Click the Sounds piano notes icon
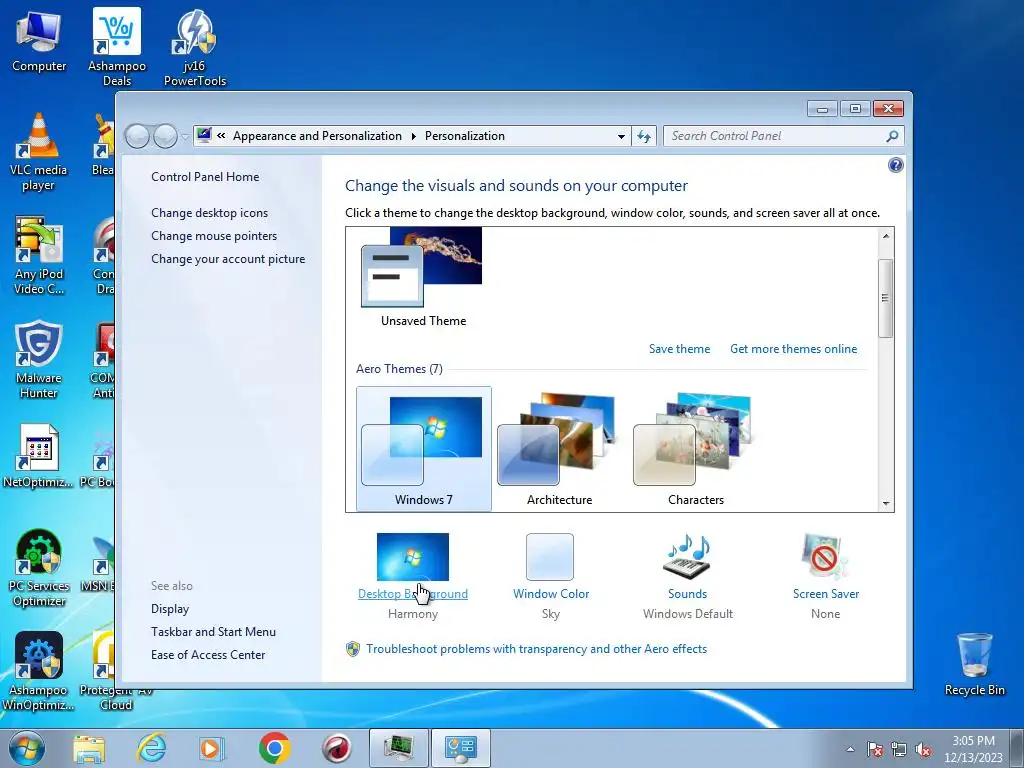The width and height of the screenshot is (1024, 768). tap(687, 556)
